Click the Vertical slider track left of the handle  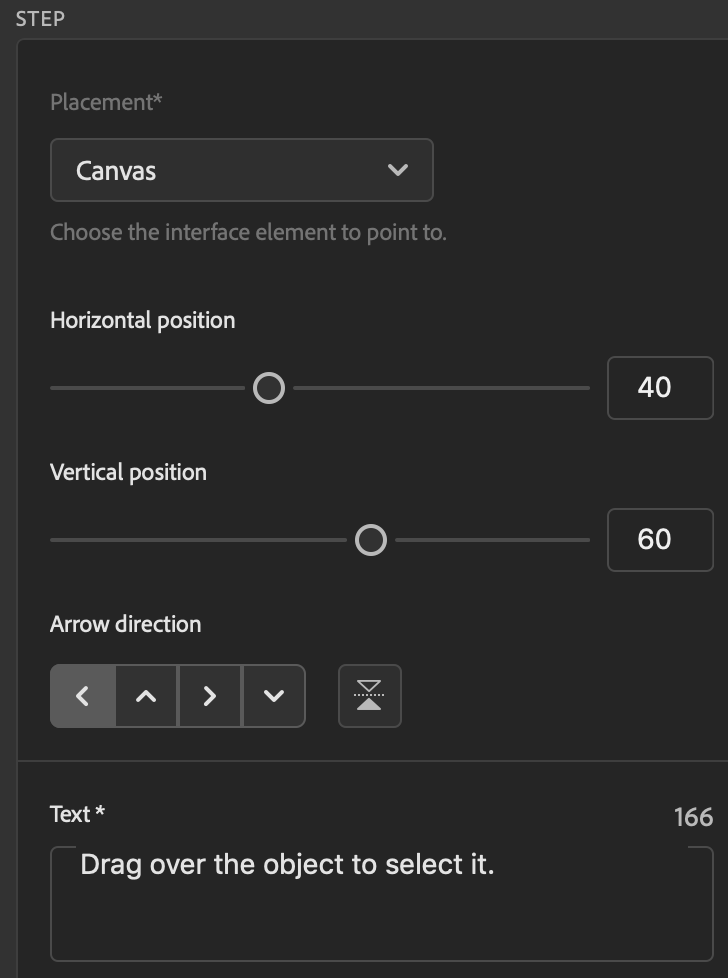(200, 540)
